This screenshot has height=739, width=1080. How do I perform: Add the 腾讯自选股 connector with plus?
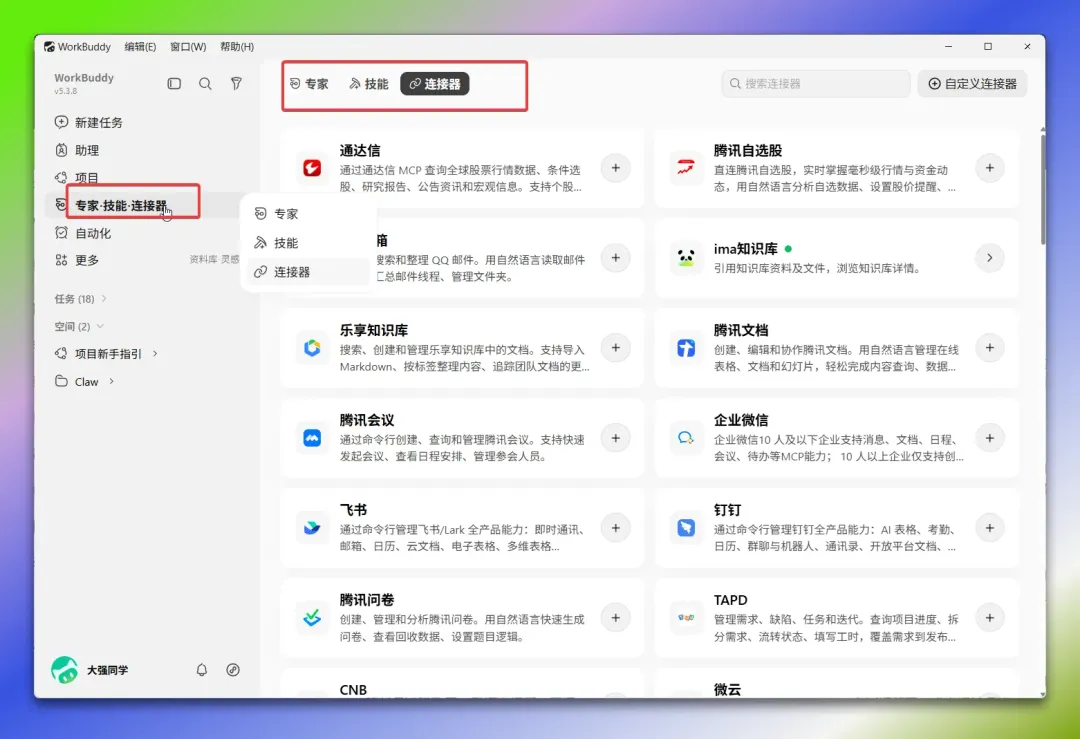990,168
